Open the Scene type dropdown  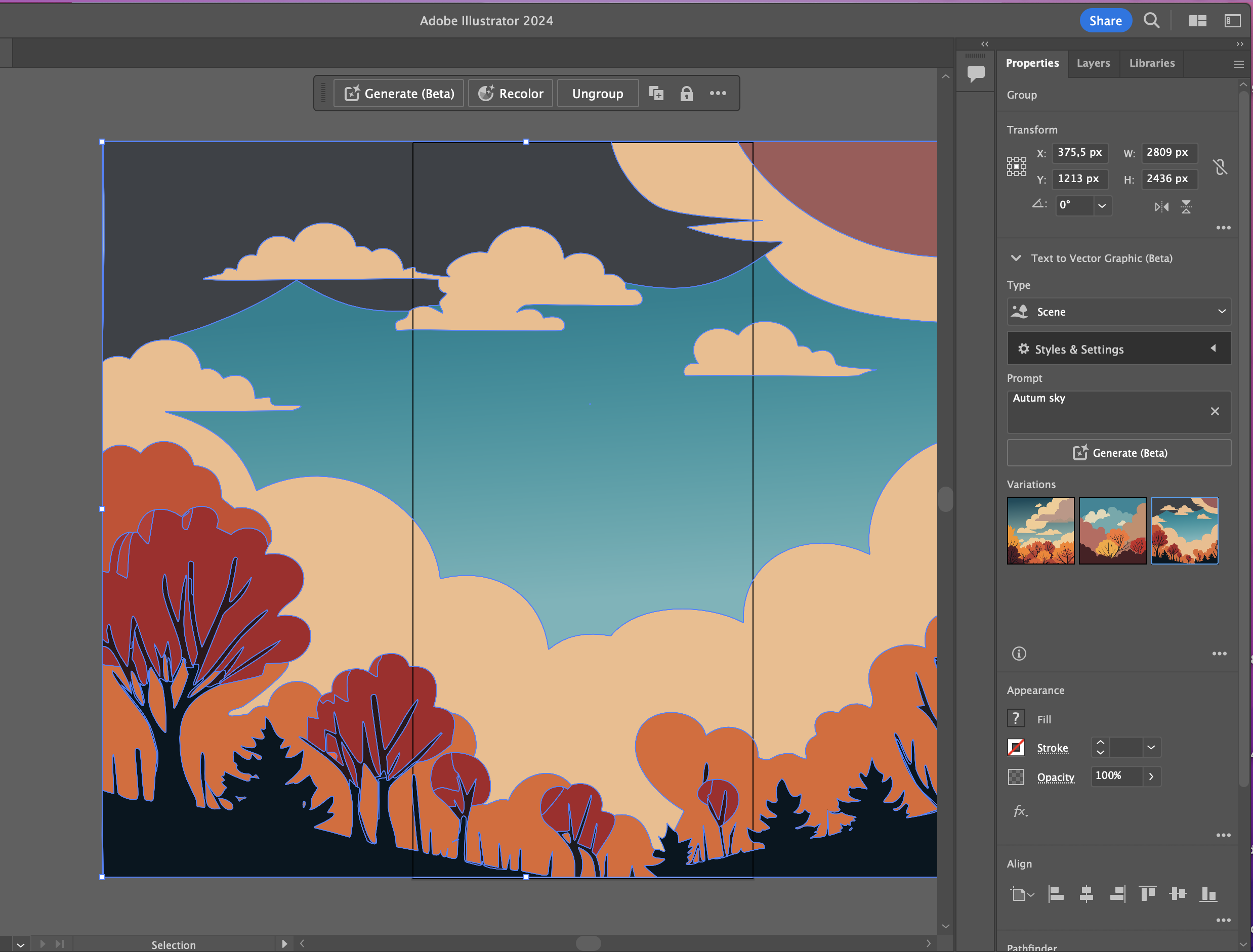point(1118,312)
